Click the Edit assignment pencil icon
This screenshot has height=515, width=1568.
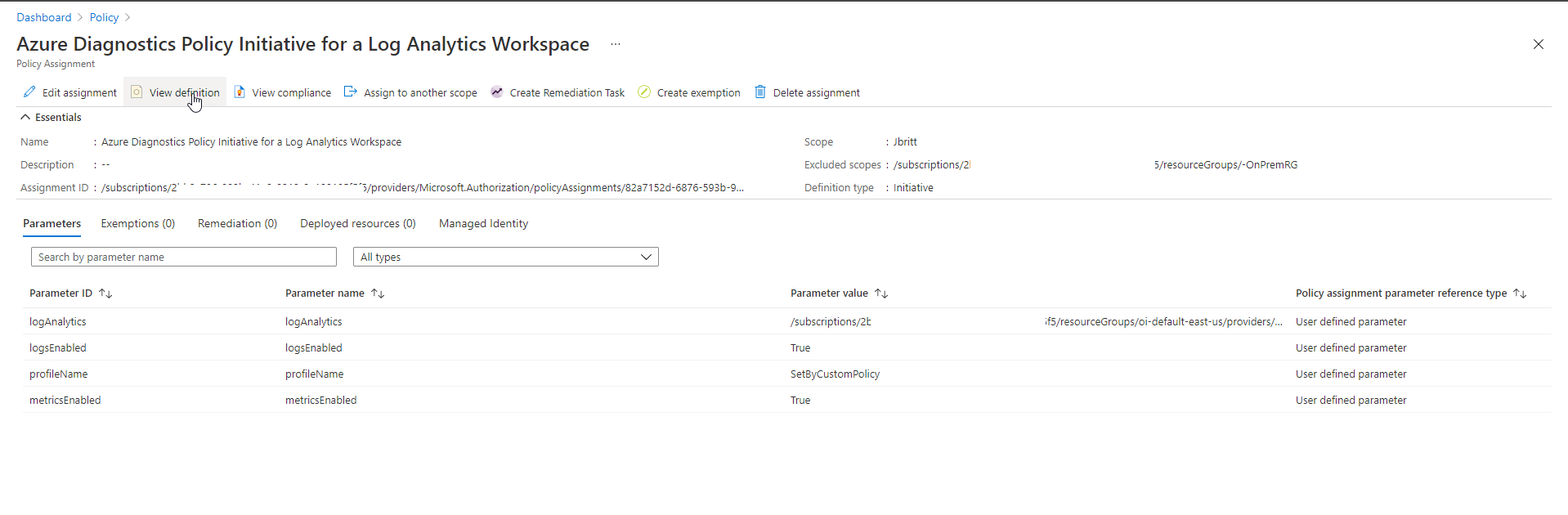click(x=29, y=92)
